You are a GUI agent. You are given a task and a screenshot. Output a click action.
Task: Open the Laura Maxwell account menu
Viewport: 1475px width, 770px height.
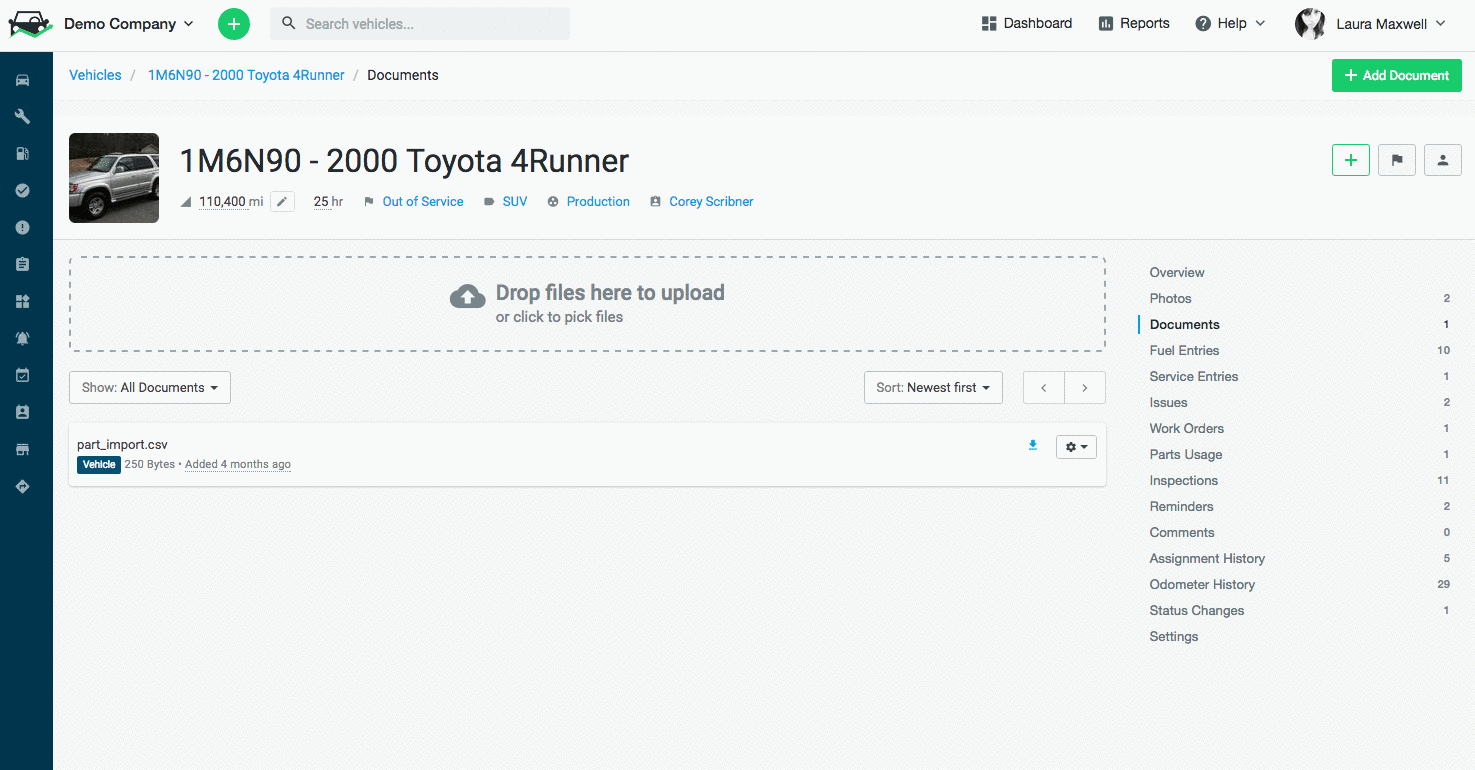(1371, 24)
